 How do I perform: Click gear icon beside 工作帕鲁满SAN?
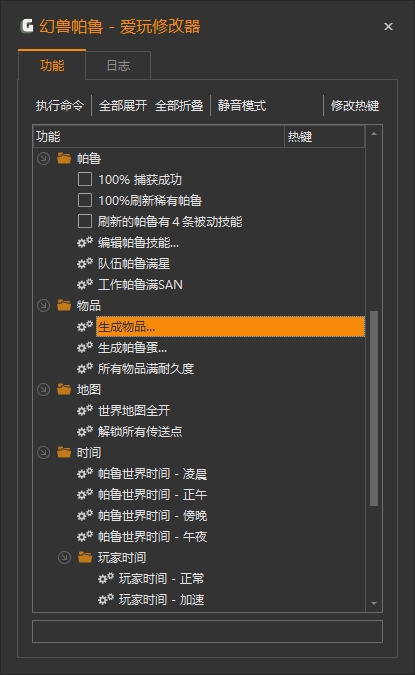[x=85, y=284]
